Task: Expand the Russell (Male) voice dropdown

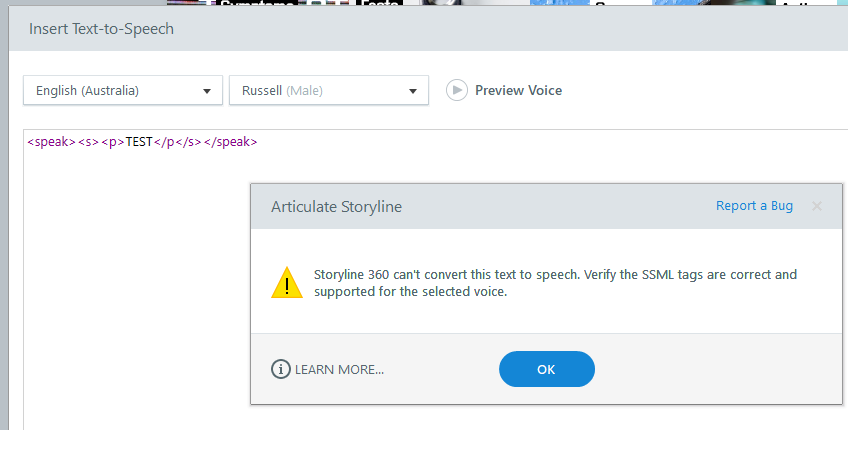Action: [x=328, y=91]
